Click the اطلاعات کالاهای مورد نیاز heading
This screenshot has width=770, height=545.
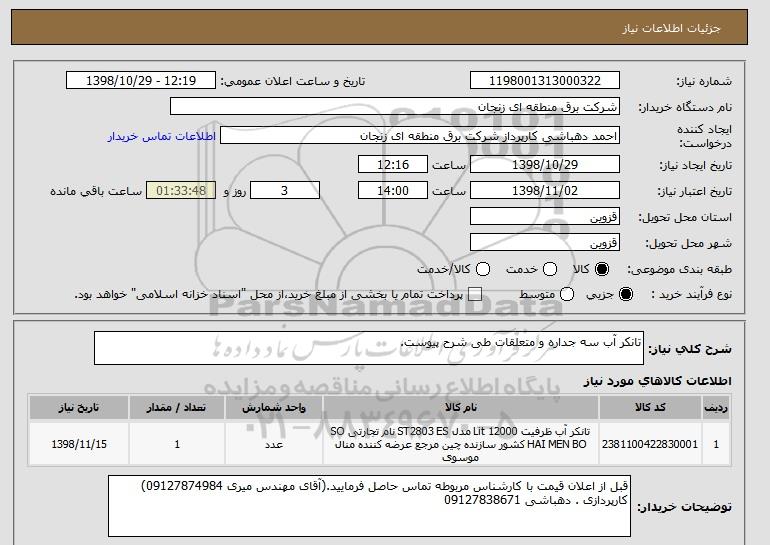click(x=658, y=381)
